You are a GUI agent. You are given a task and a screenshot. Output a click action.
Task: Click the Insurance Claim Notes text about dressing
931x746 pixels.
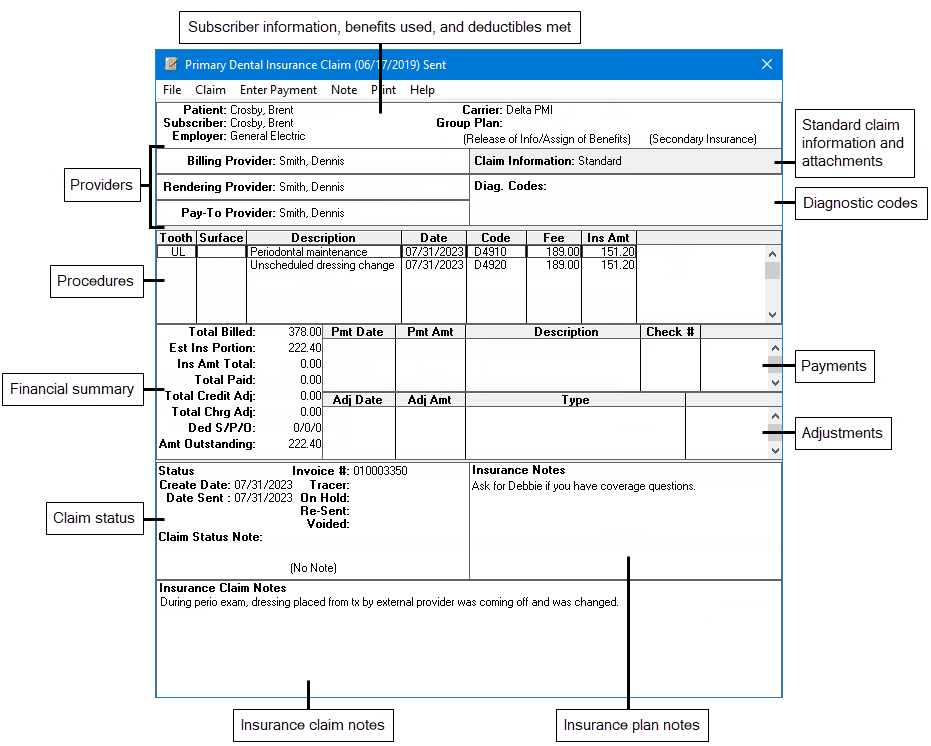click(390, 602)
